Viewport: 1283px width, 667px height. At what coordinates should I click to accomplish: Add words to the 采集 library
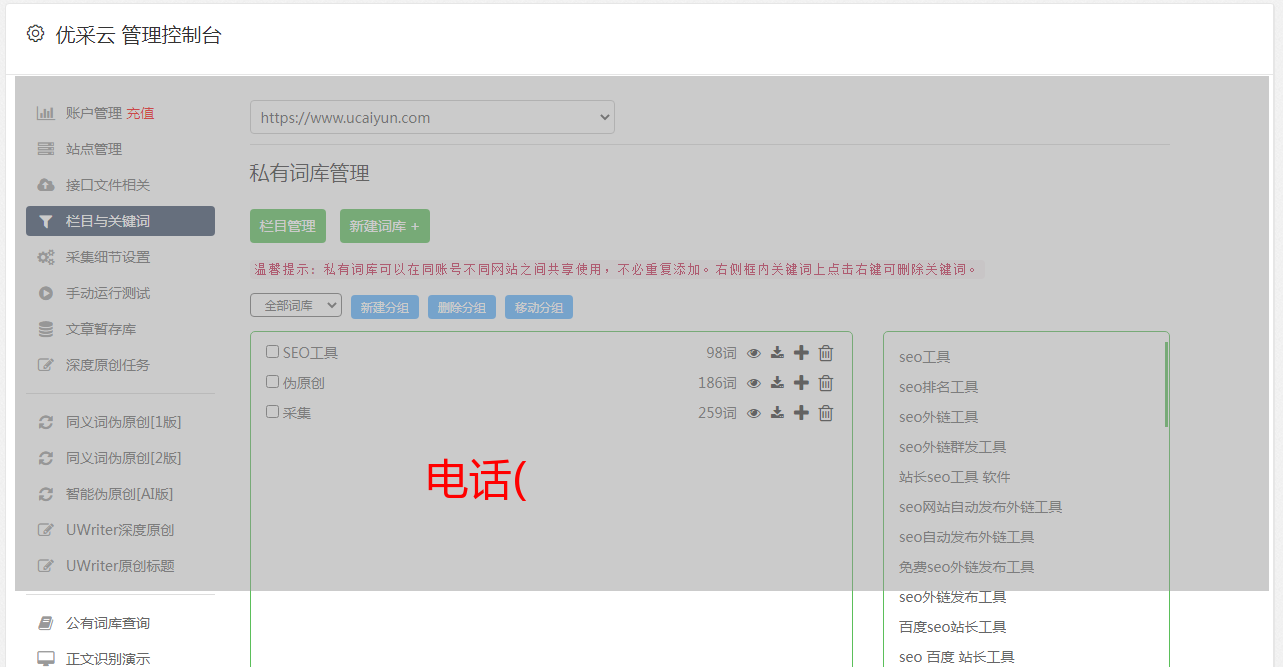tap(801, 413)
